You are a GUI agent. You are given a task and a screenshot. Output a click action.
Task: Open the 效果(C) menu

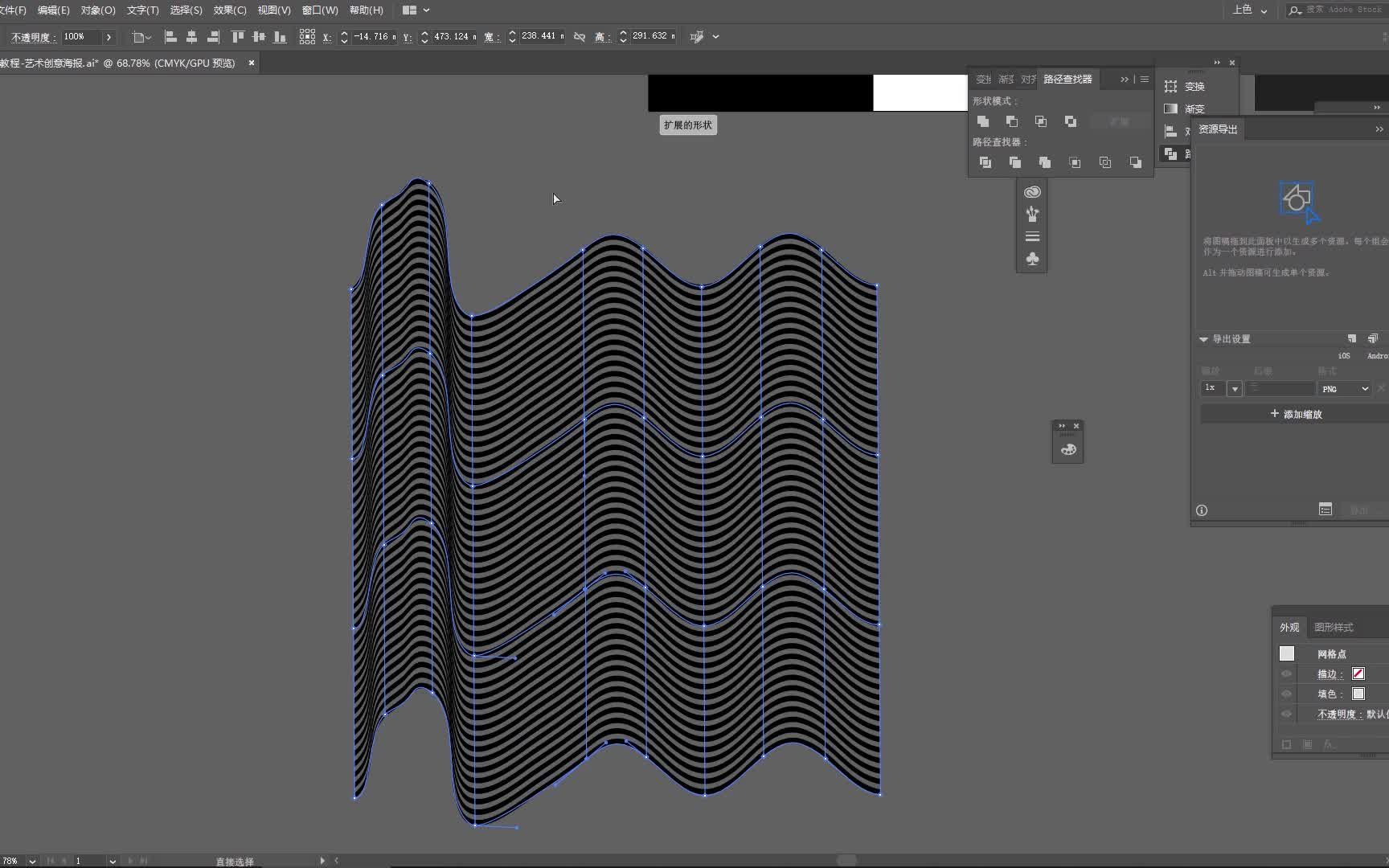pos(230,10)
